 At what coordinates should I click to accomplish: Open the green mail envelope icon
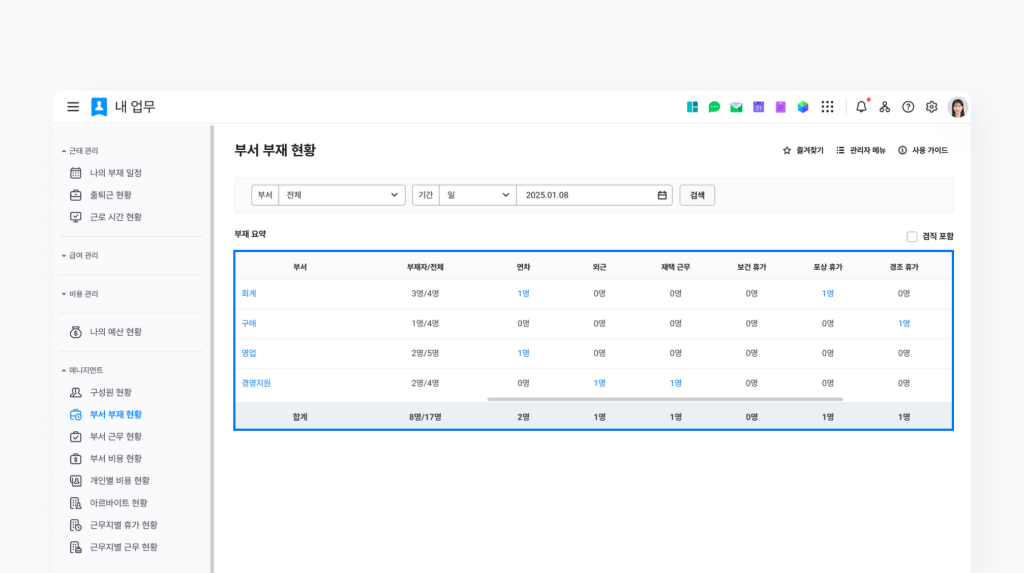[736, 106]
